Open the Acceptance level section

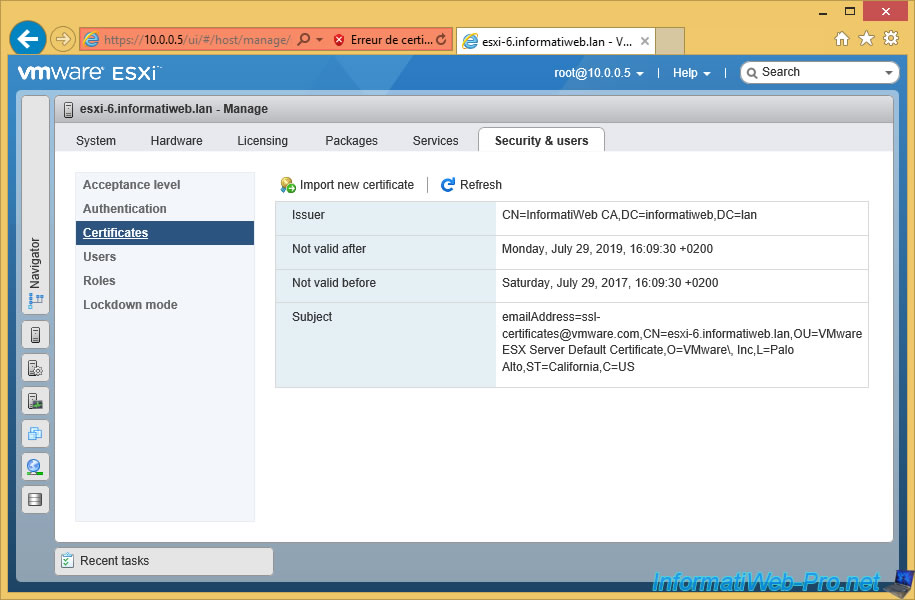pyautogui.click(x=165, y=185)
